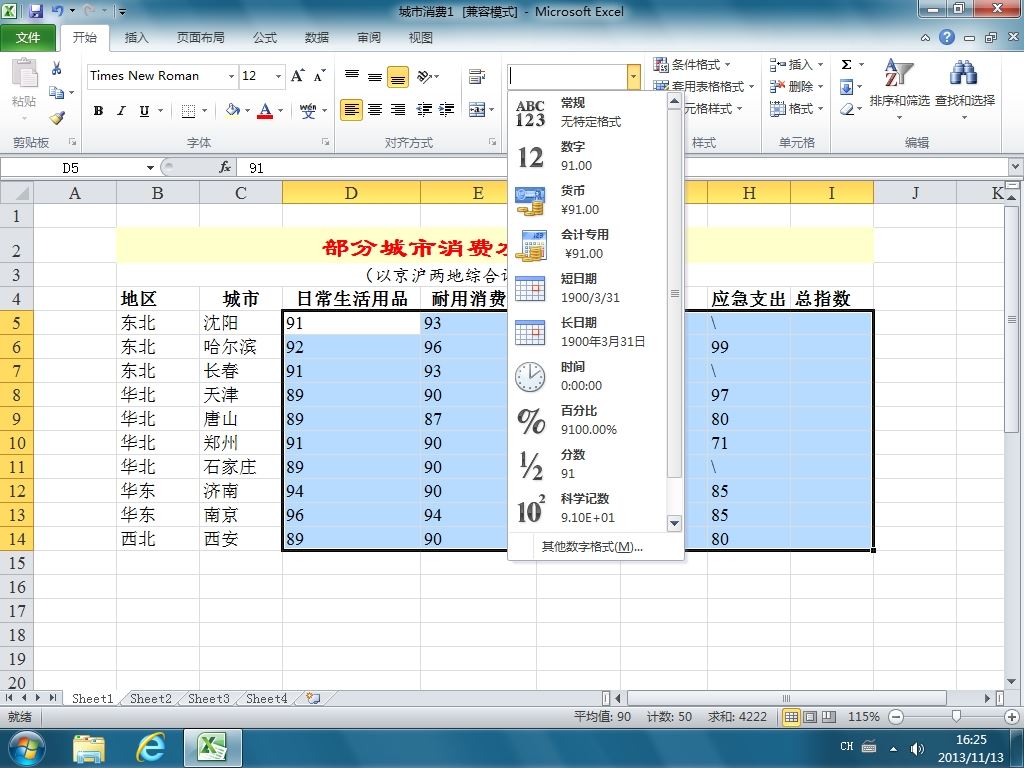Switch to the 插入 ribbon tab
The height and width of the screenshot is (768, 1024).
coord(136,38)
